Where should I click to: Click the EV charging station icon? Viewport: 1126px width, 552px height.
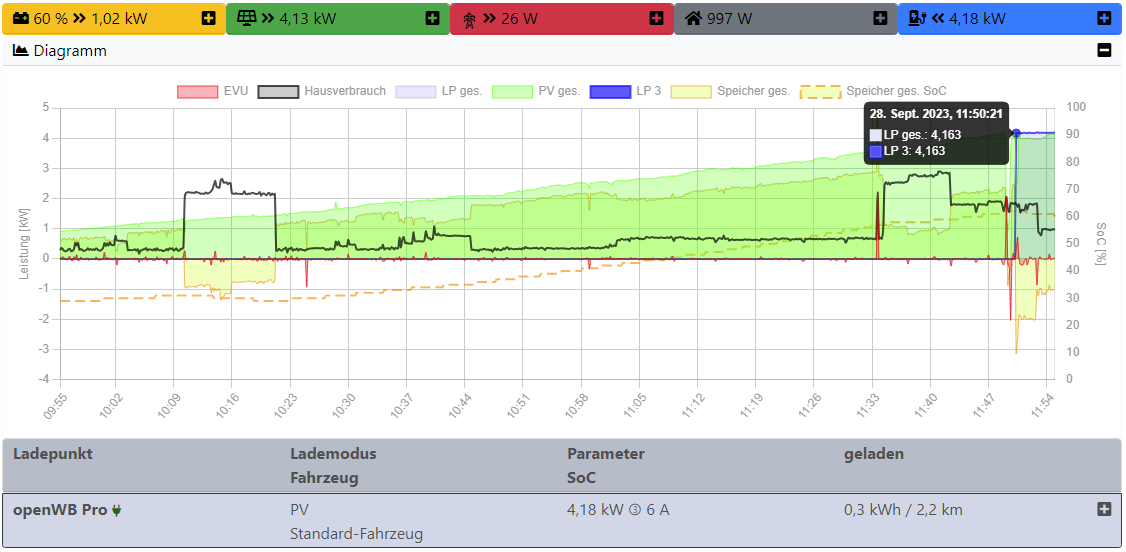(918, 19)
